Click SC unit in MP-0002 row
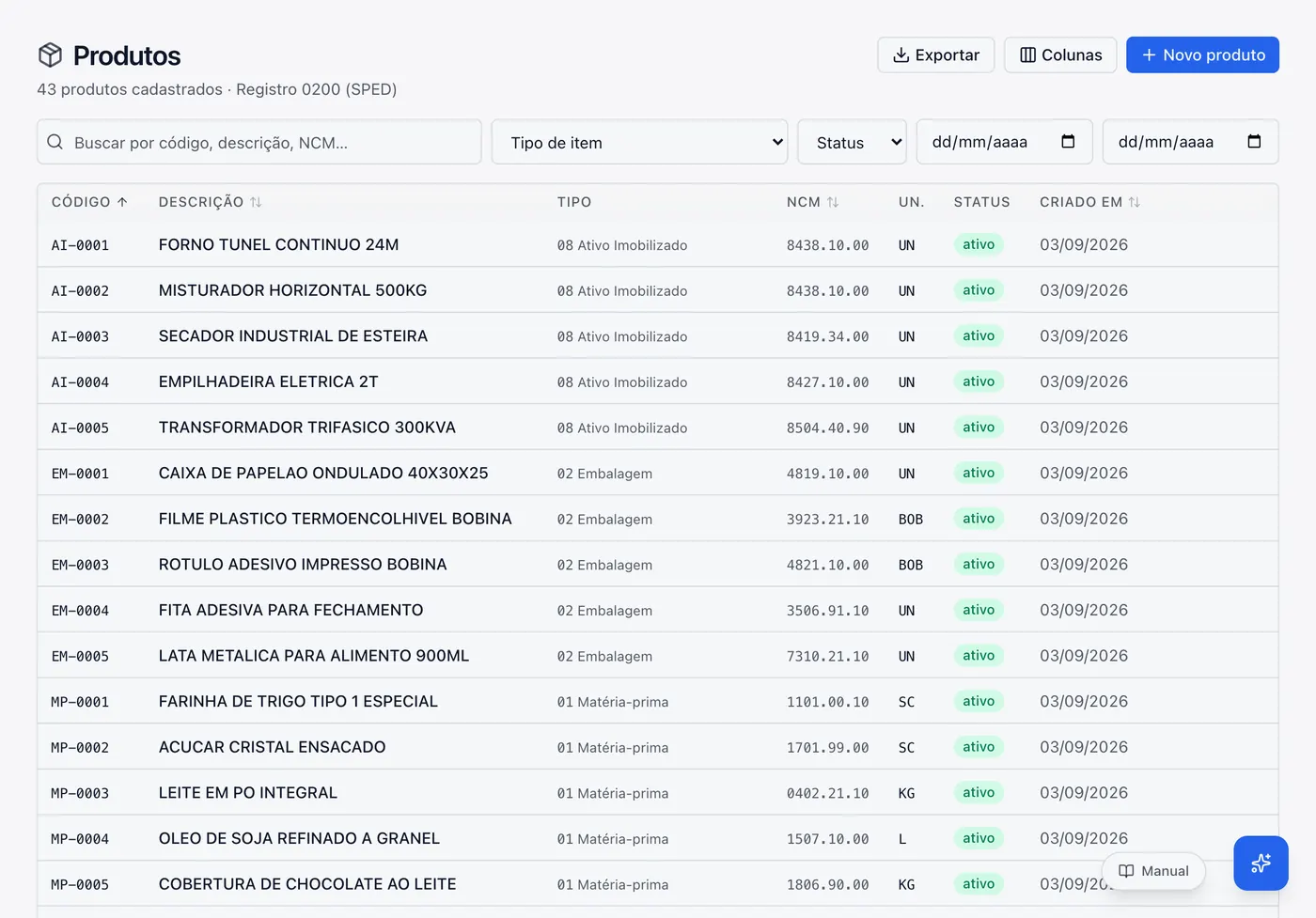The image size is (1316, 918). click(x=906, y=748)
